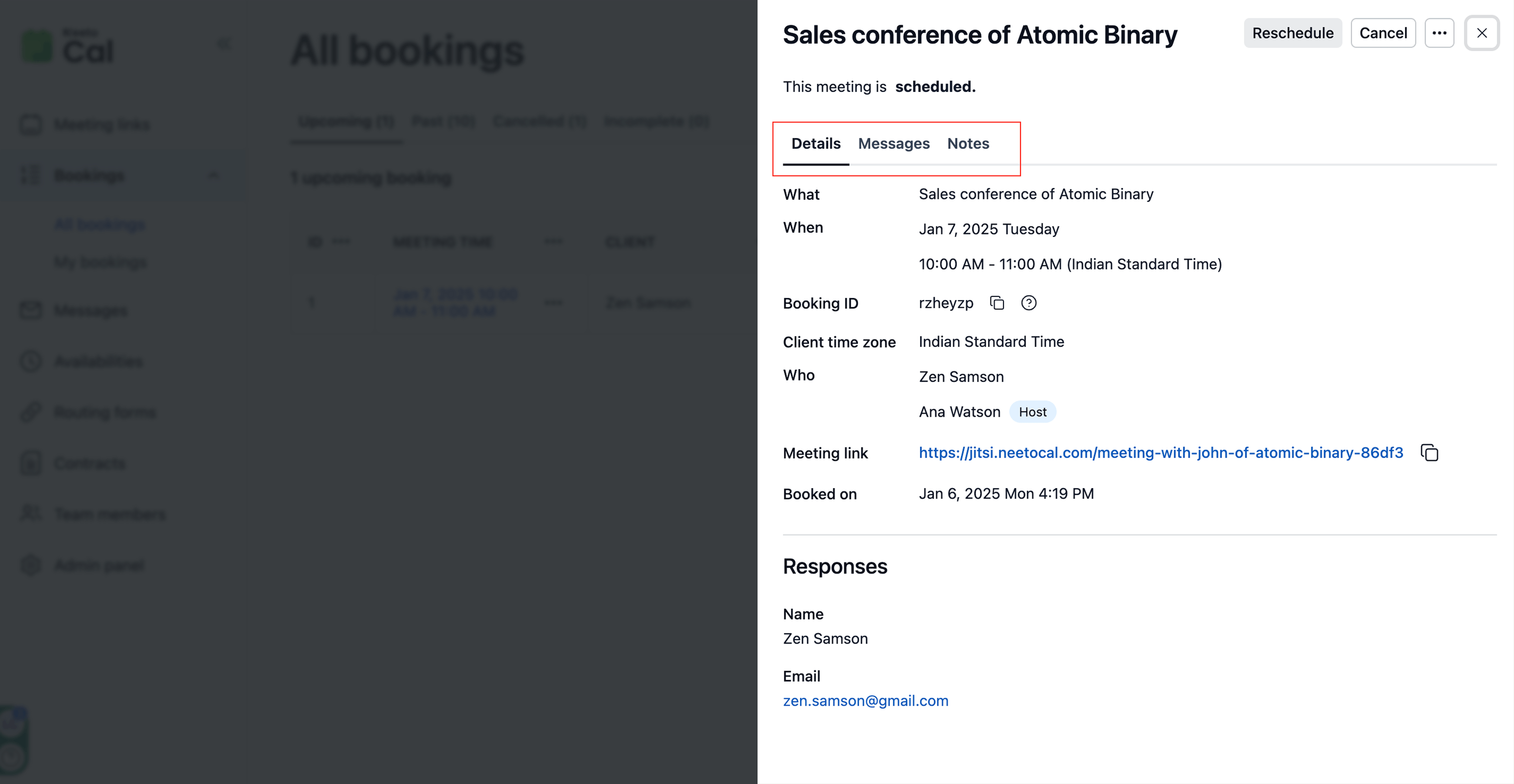Open the jitsi meeting link
The width and height of the screenshot is (1514, 784).
click(1160, 453)
